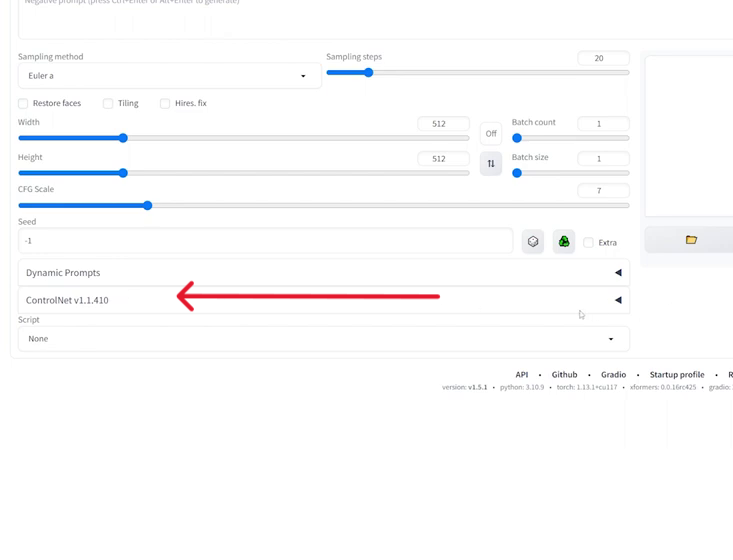This screenshot has height=560, width=733.
Task: Click the CFG Scale slider
Action: click(323, 205)
